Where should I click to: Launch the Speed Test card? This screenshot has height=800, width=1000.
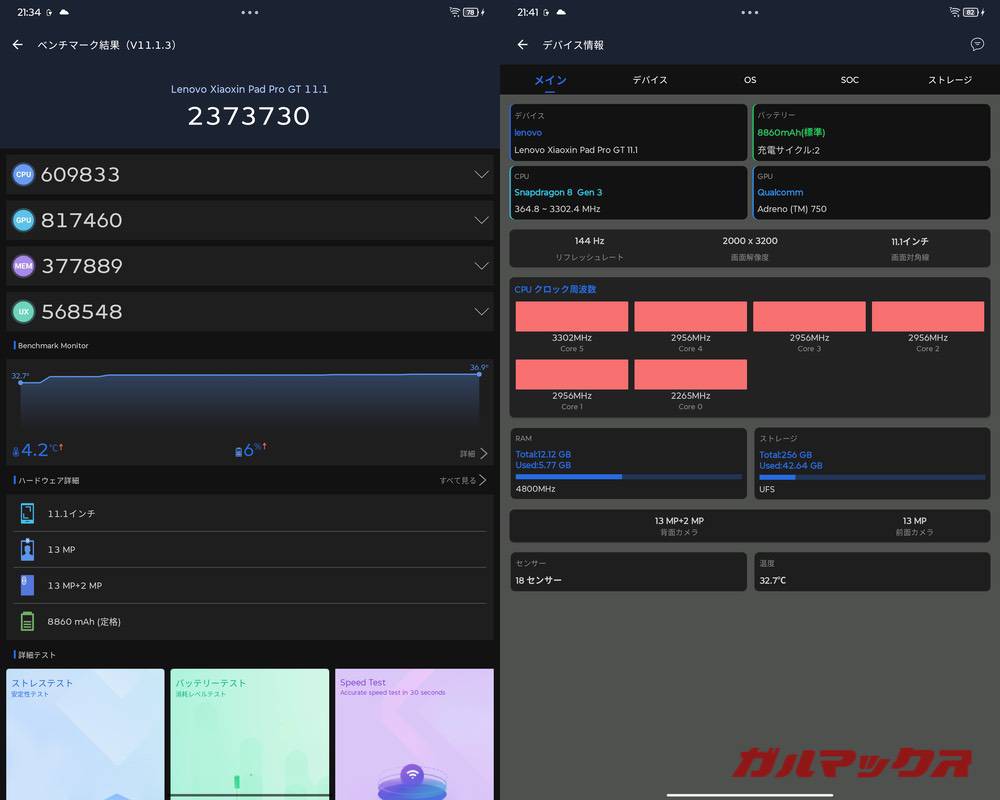coord(414,734)
